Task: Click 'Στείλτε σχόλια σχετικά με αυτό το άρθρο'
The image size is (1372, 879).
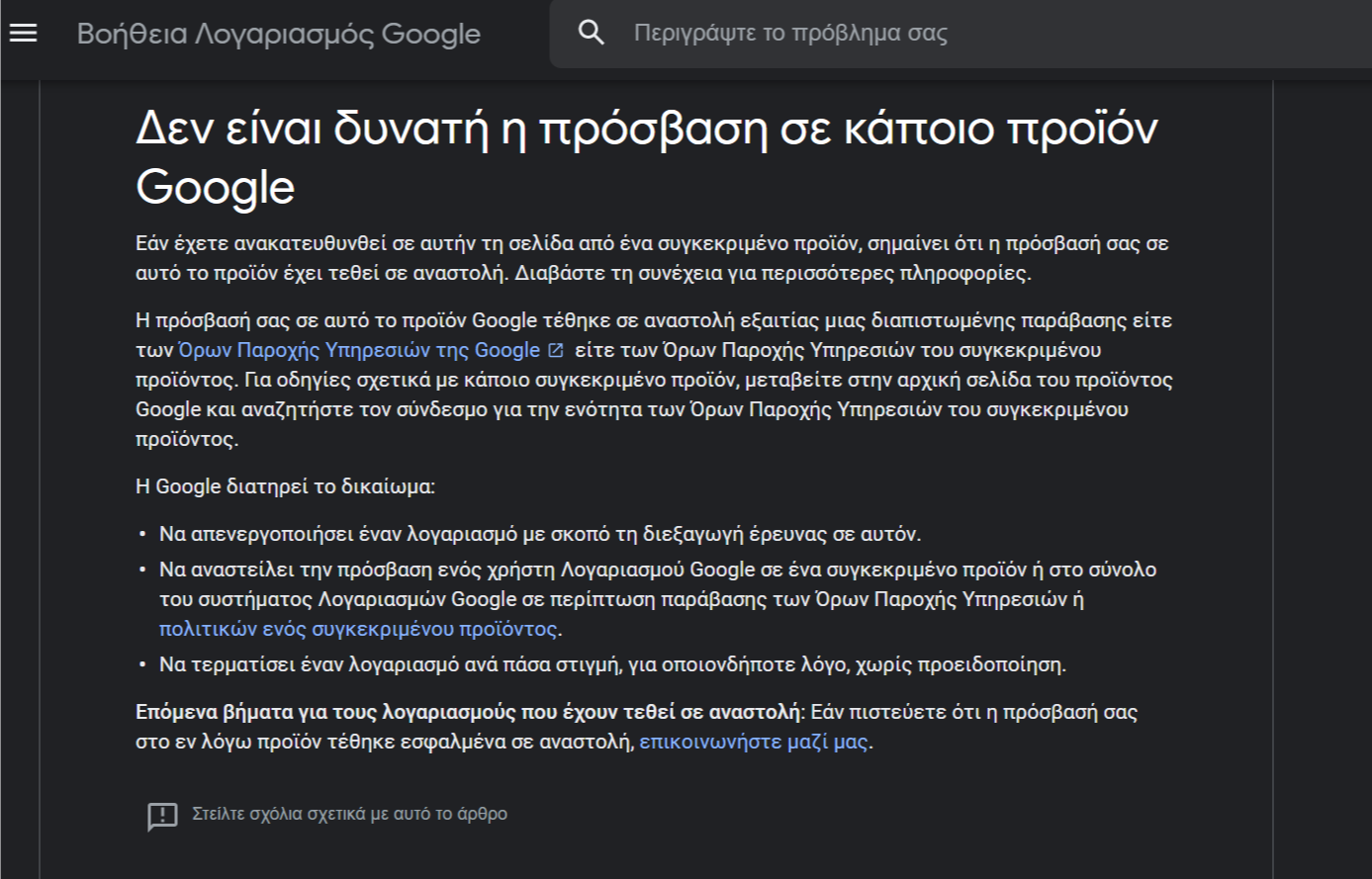Action: coord(350,815)
